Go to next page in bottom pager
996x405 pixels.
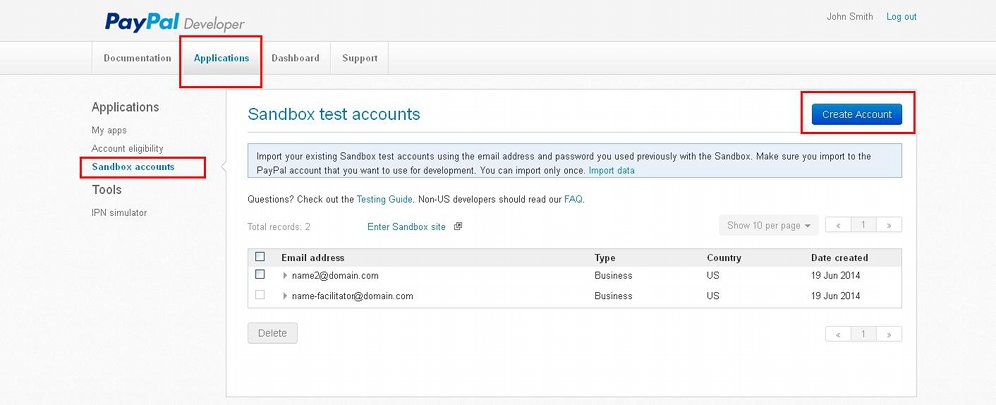click(x=889, y=334)
